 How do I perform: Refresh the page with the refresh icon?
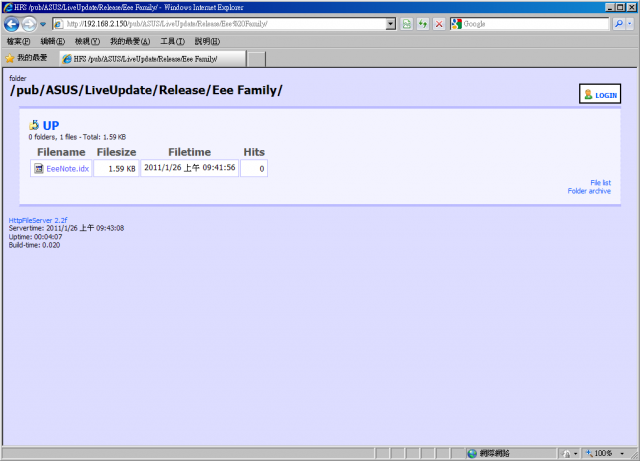[423, 24]
